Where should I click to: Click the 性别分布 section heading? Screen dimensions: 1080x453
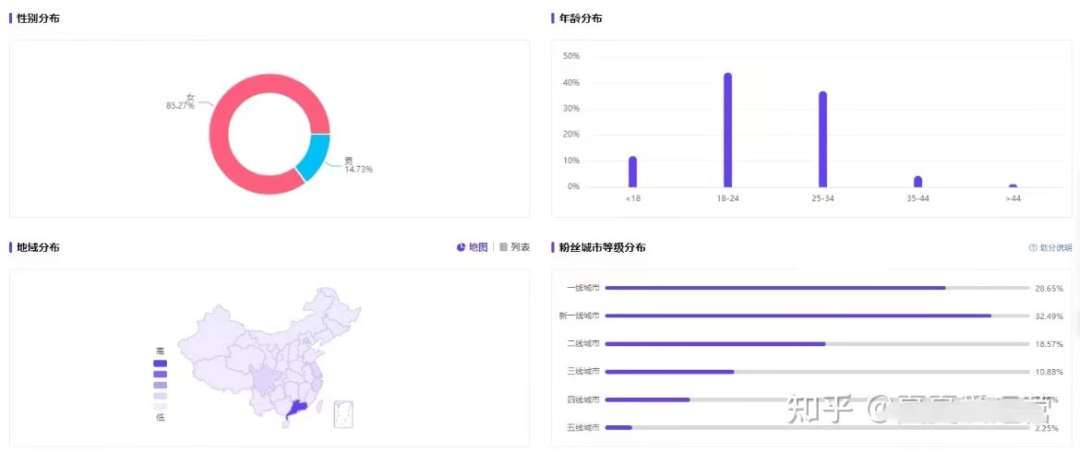point(38,18)
